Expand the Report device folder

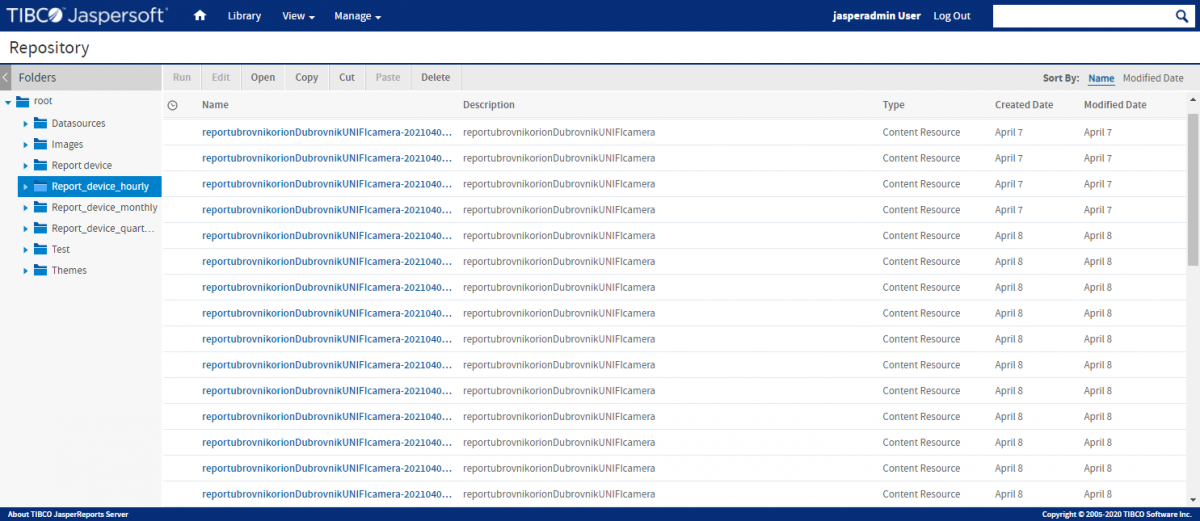click(26, 165)
